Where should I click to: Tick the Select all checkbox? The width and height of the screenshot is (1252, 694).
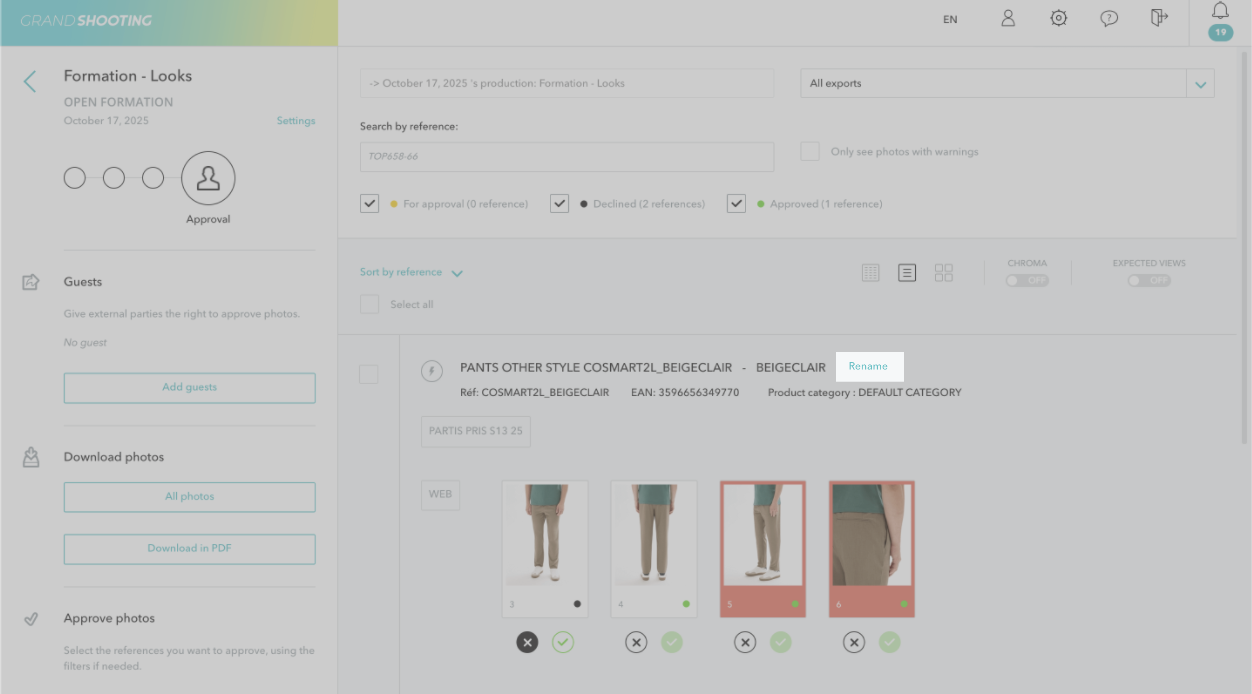370,305
